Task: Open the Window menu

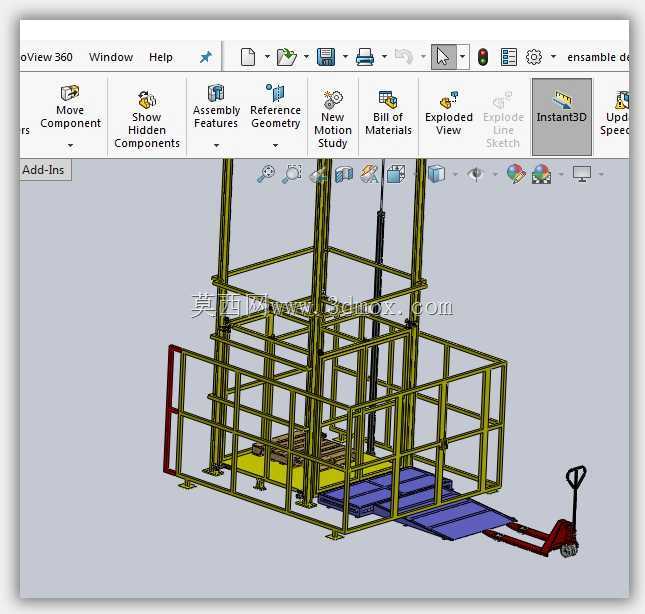Action: 111,57
